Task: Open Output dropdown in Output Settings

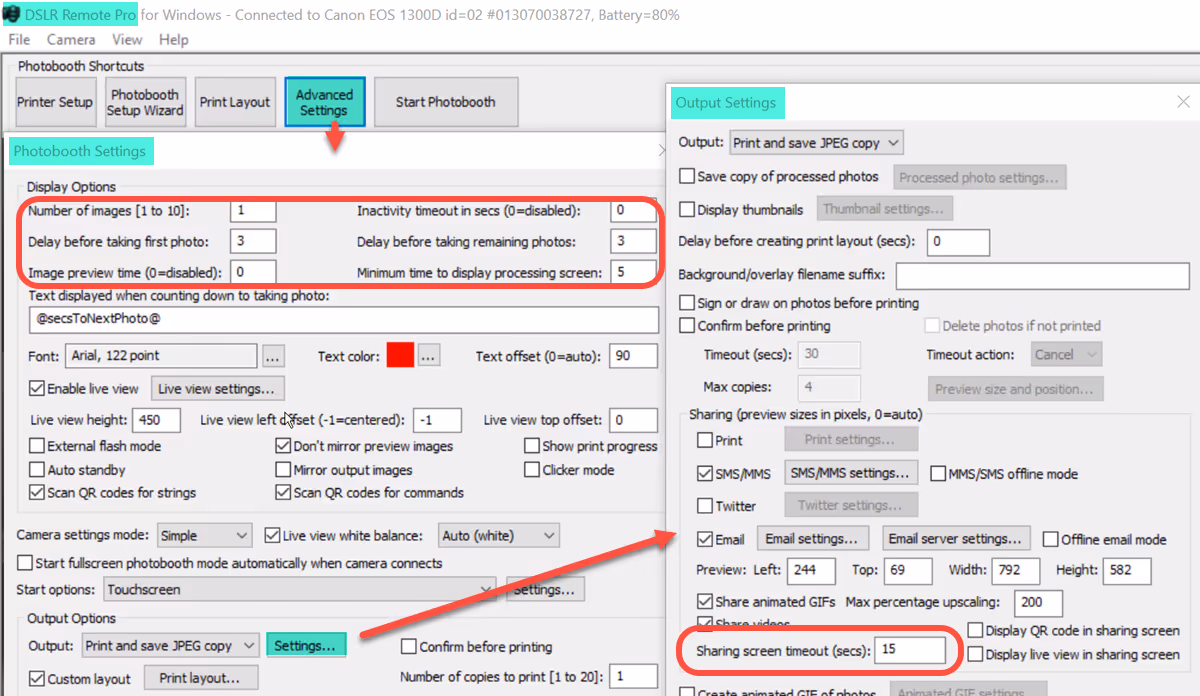Action: click(816, 143)
